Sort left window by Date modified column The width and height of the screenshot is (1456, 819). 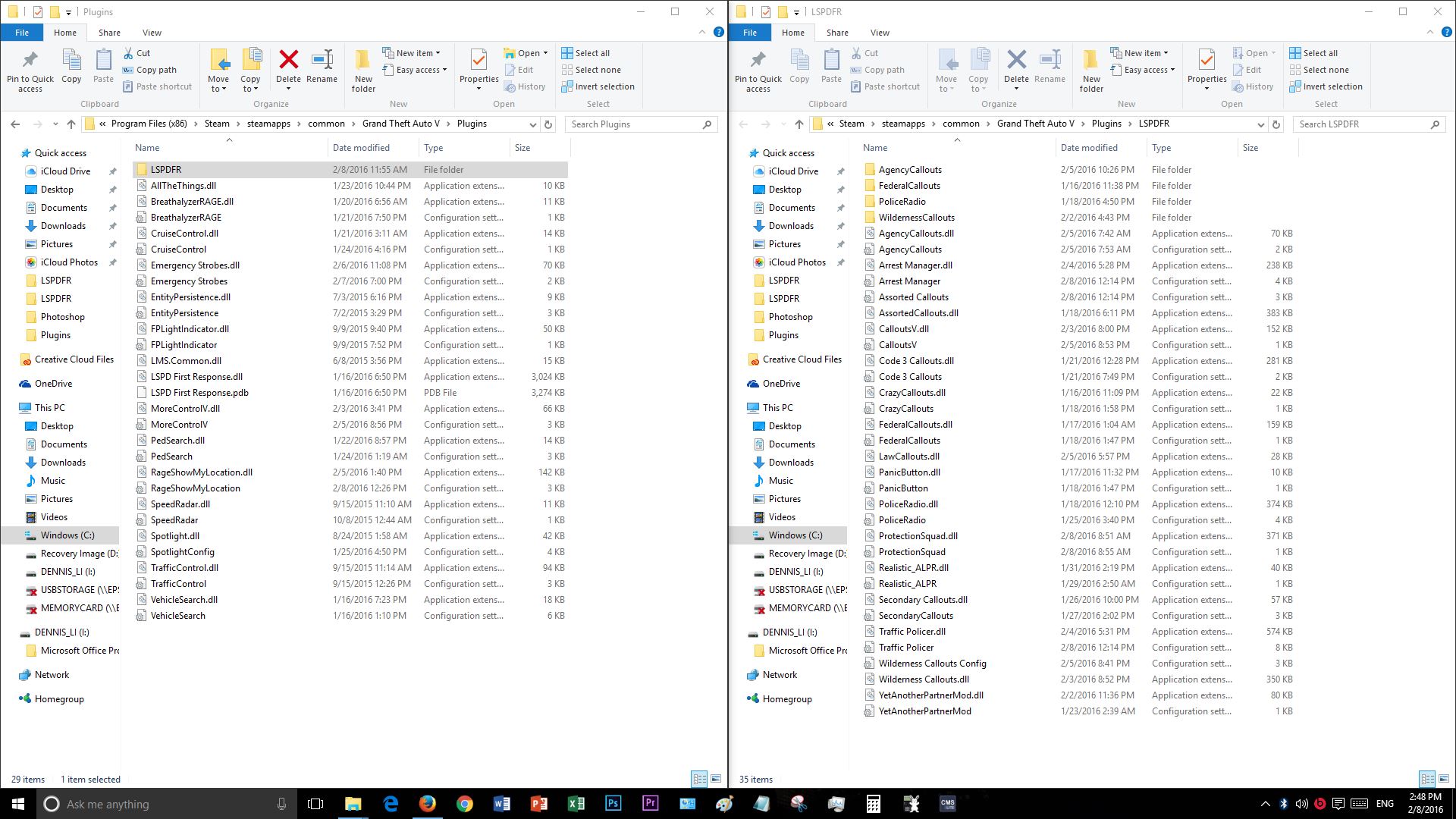point(361,148)
